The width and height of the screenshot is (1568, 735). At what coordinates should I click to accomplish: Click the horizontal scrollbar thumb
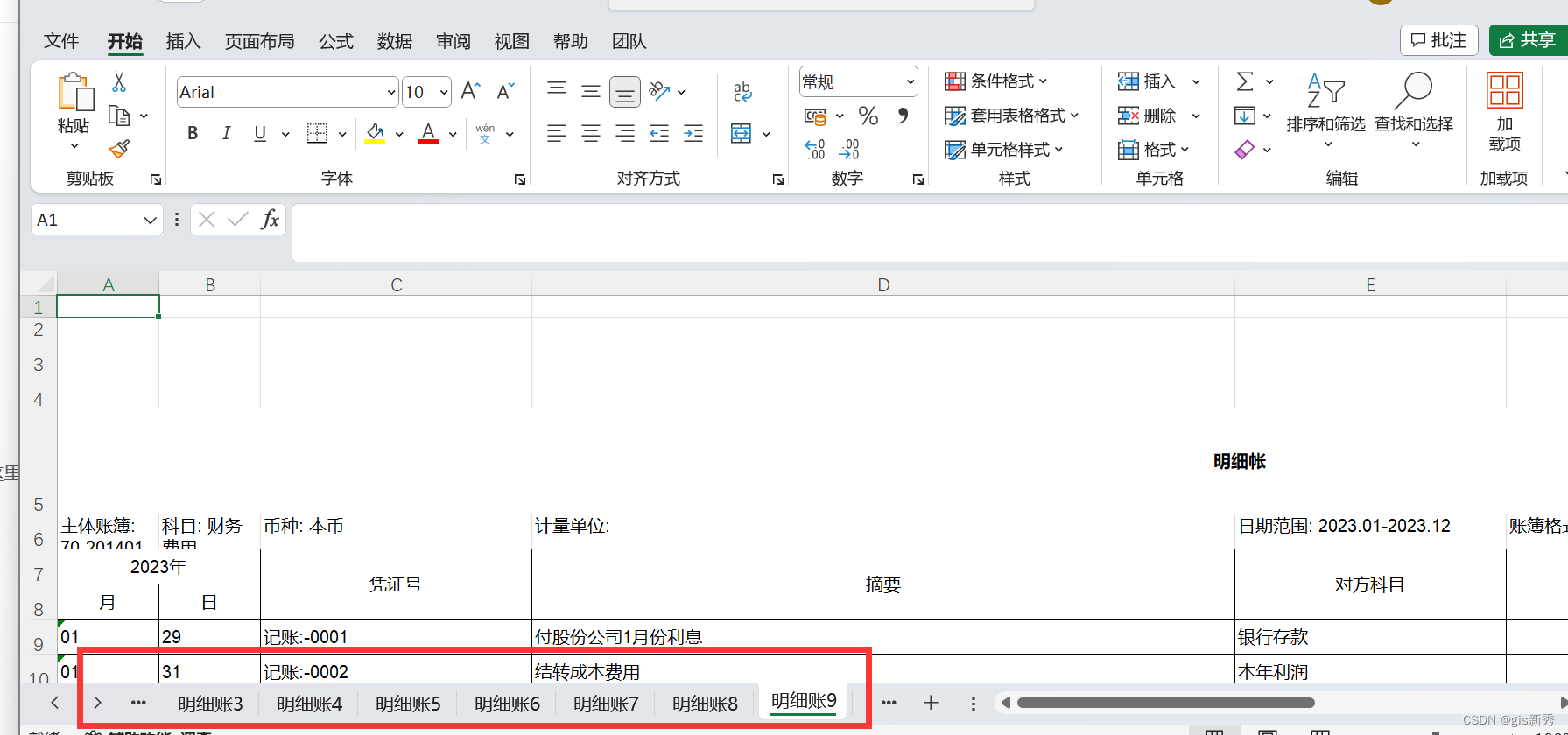1166,703
